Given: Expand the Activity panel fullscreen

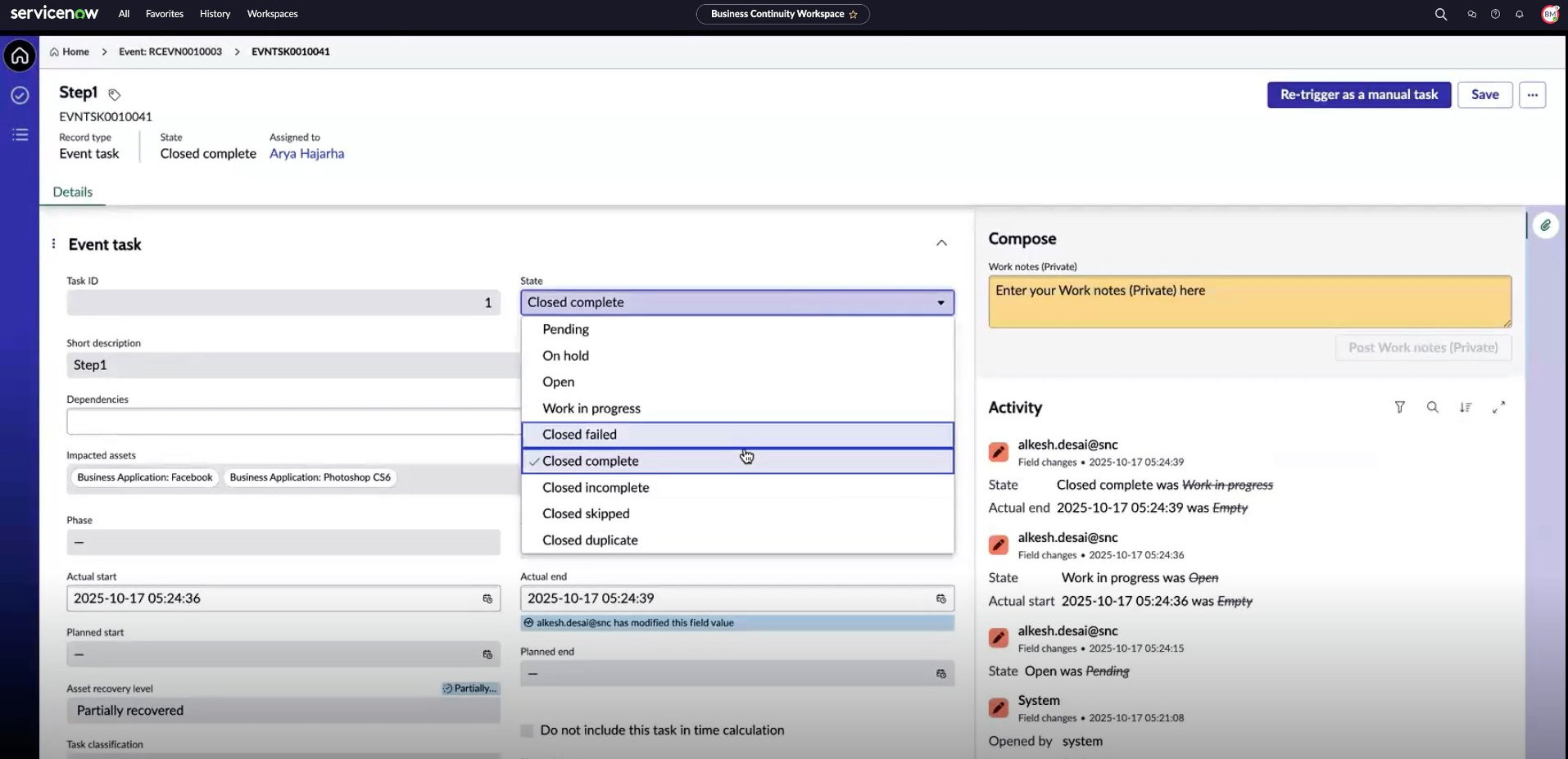Looking at the screenshot, I should pyautogui.click(x=1498, y=407).
